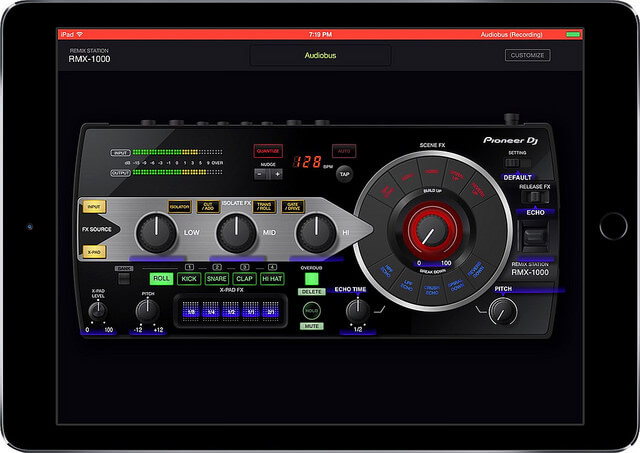Trigger the SNARE X-Pad button
Image resolution: width=640 pixels, height=453 pixels.
point(217,279)
